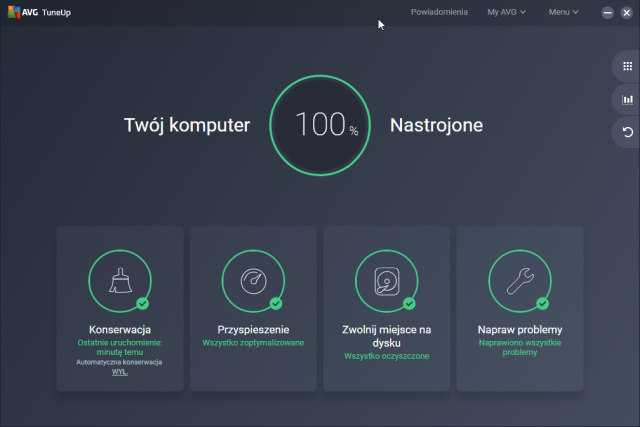Image resolution: width=640 pixels, height=427 pixels.
Task: Open Powiadomienia notifications
Action: coord(439,12)
